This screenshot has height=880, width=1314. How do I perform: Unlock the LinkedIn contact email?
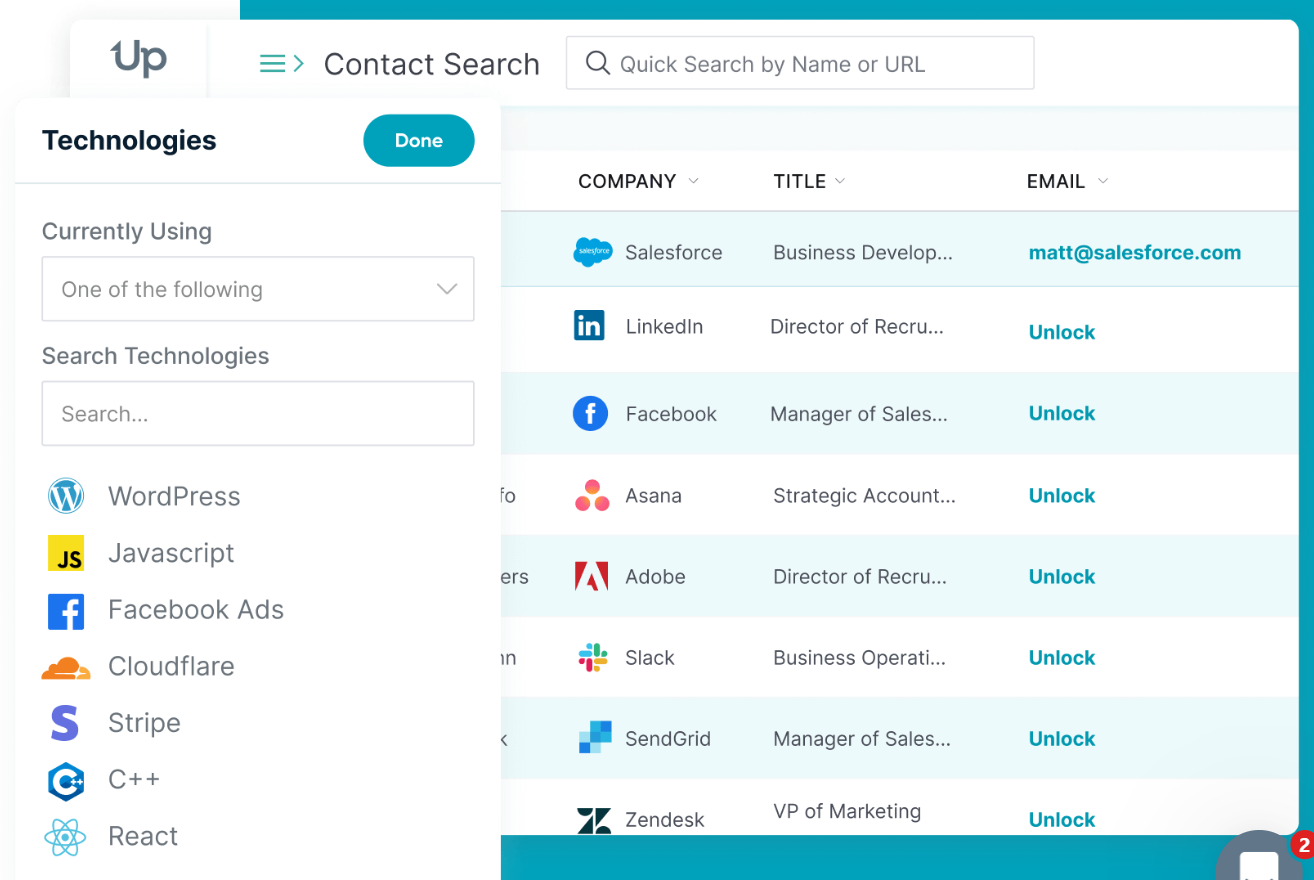(1062, 332)
